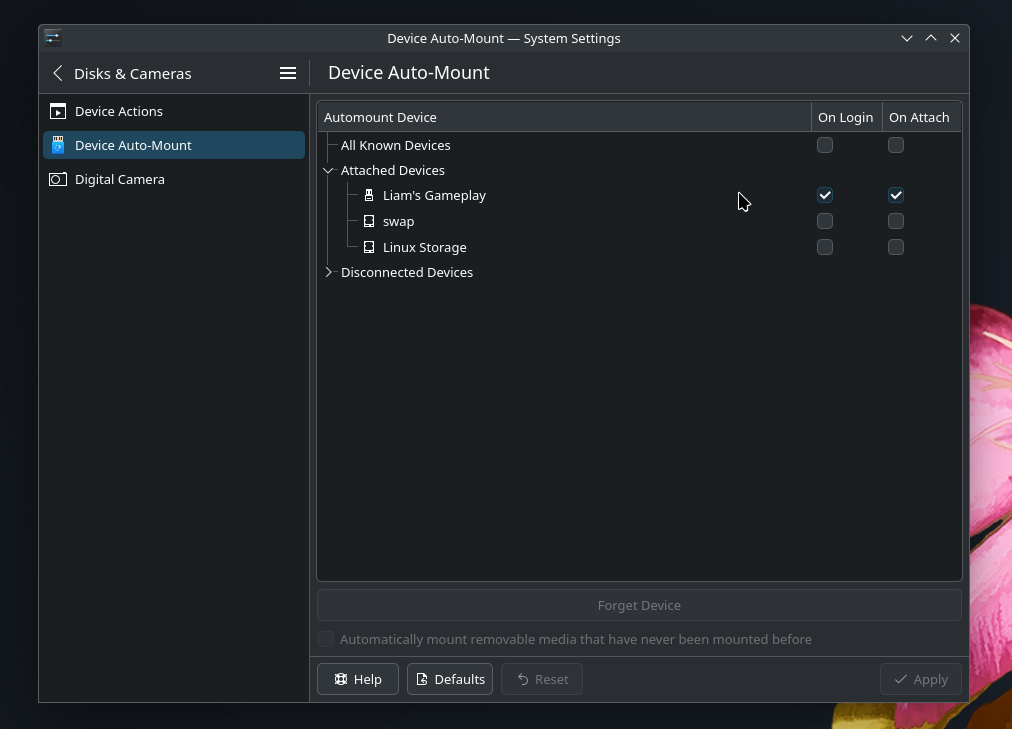Click the Digital Camera sidebar icon
This screenshot has width=1012, height=729.
click(58, 179)
